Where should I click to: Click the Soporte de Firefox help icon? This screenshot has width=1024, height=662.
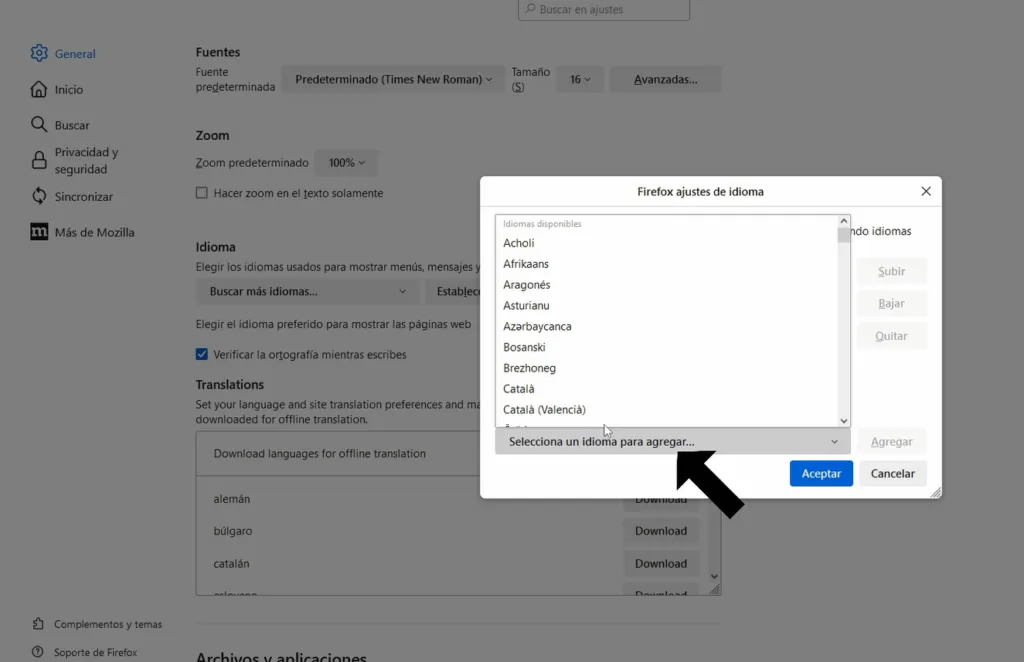click(x=38, y=652)
